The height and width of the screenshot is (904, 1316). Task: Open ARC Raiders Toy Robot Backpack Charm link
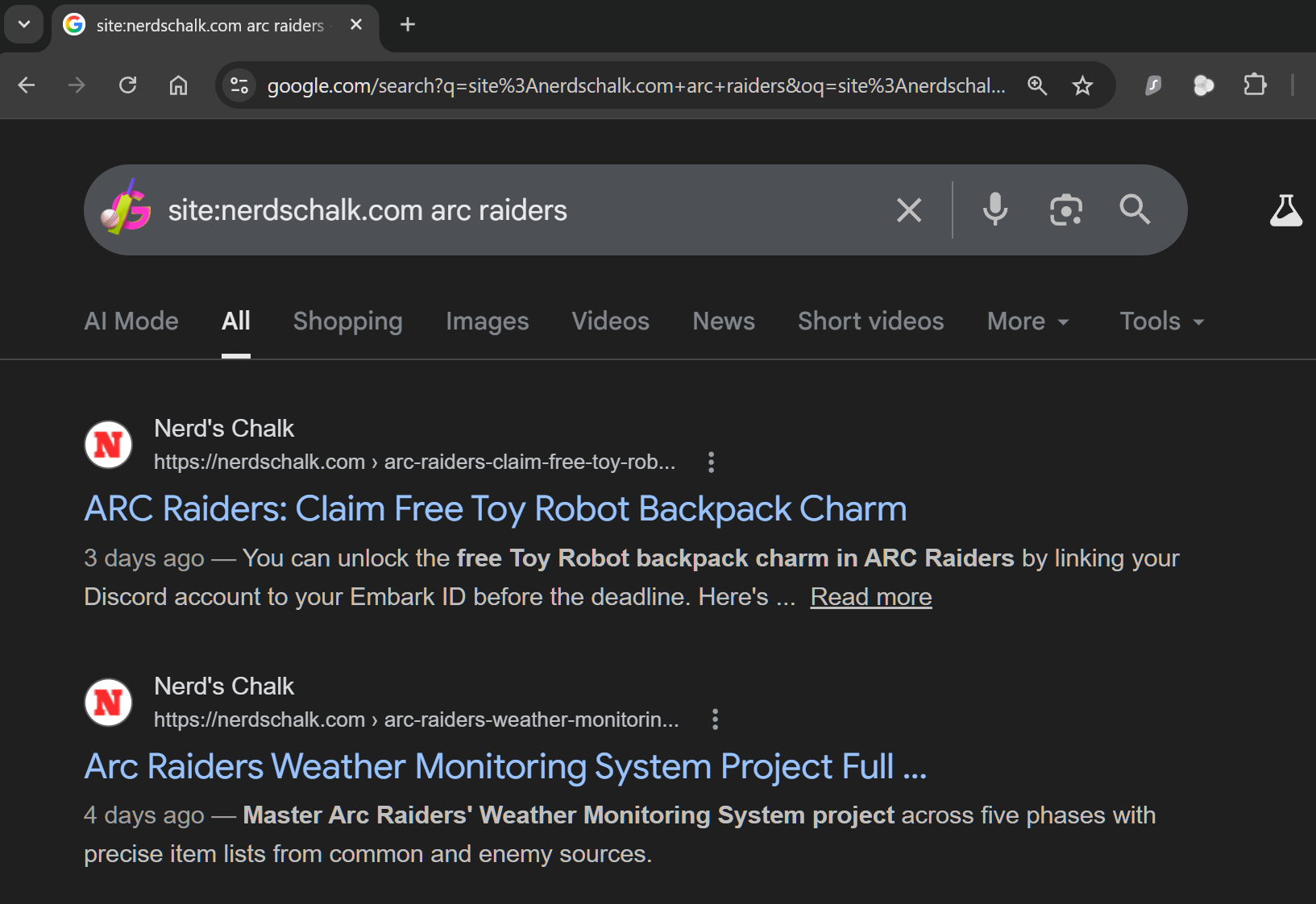point(496,509)
